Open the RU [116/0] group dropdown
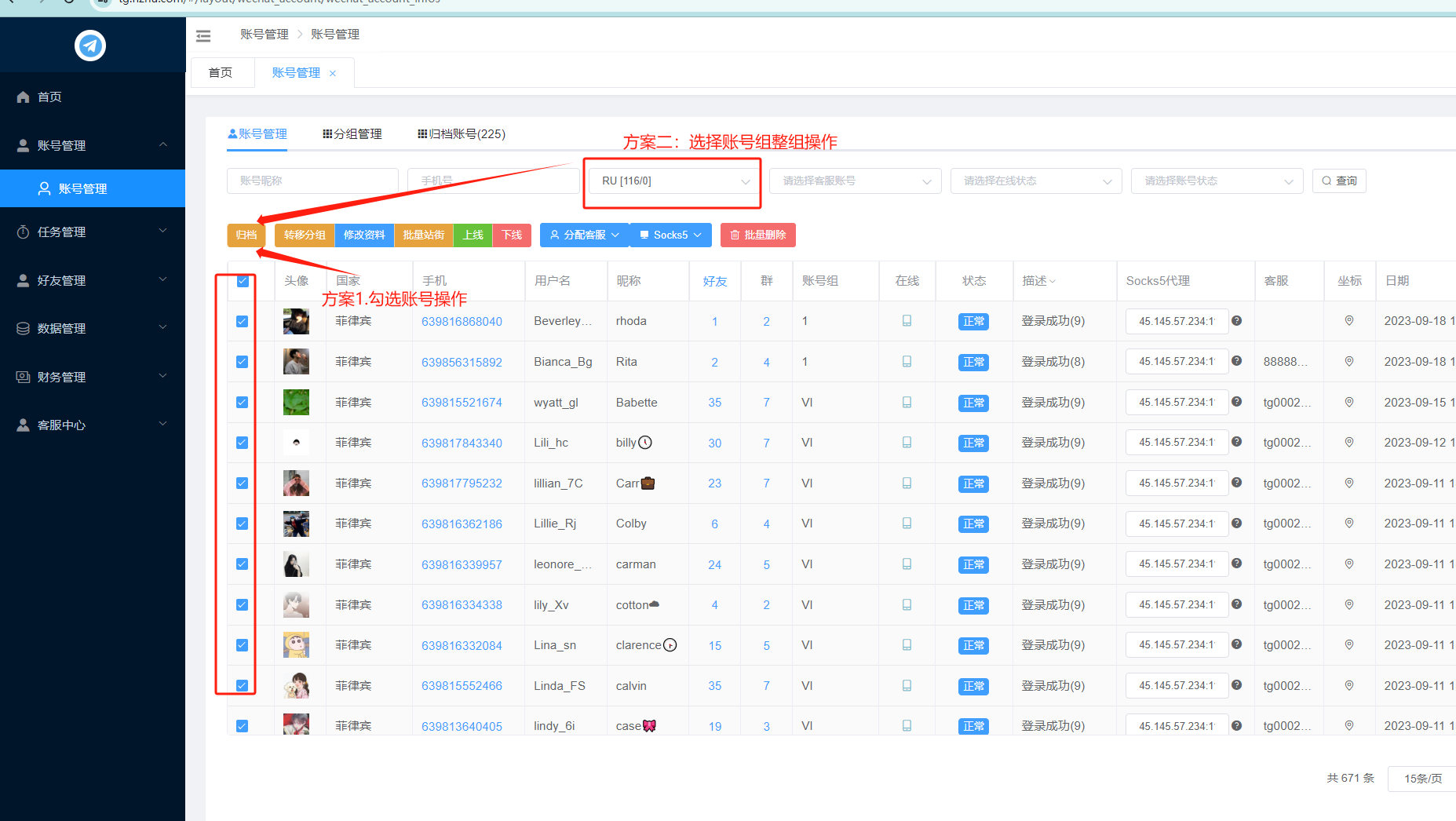This screenshot has height=821, width=1456. tap(674, 181)
